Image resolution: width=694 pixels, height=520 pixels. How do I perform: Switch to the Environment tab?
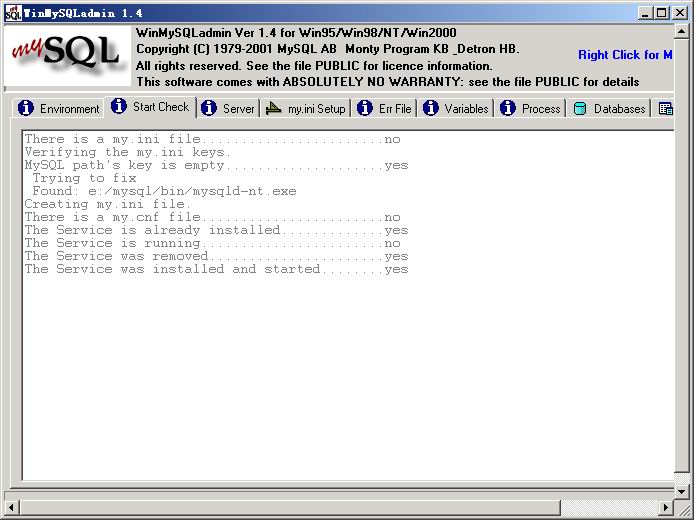click(x=58, y=108)
